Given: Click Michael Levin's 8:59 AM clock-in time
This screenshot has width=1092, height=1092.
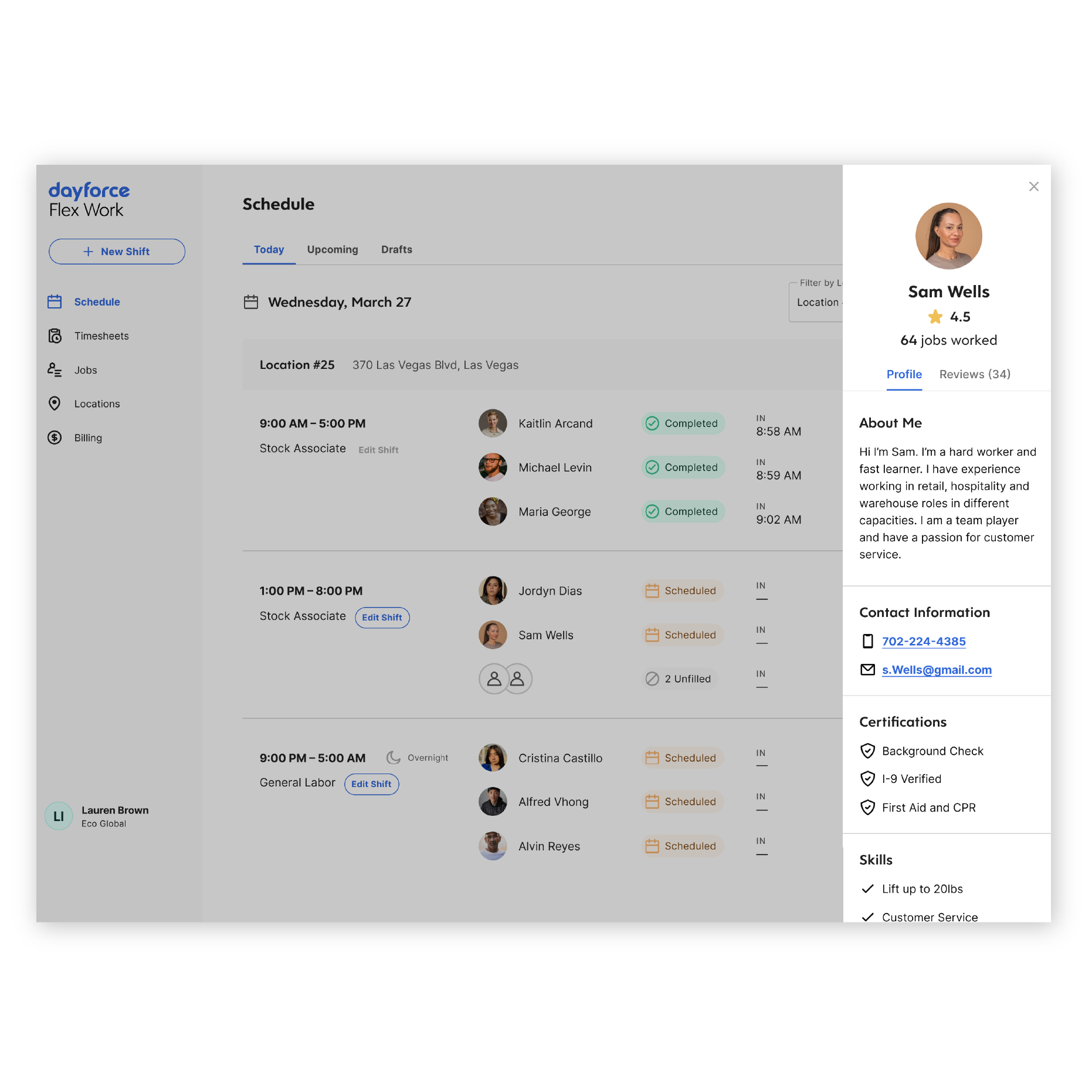Looking at the screenshot, I should coord(778,476).
